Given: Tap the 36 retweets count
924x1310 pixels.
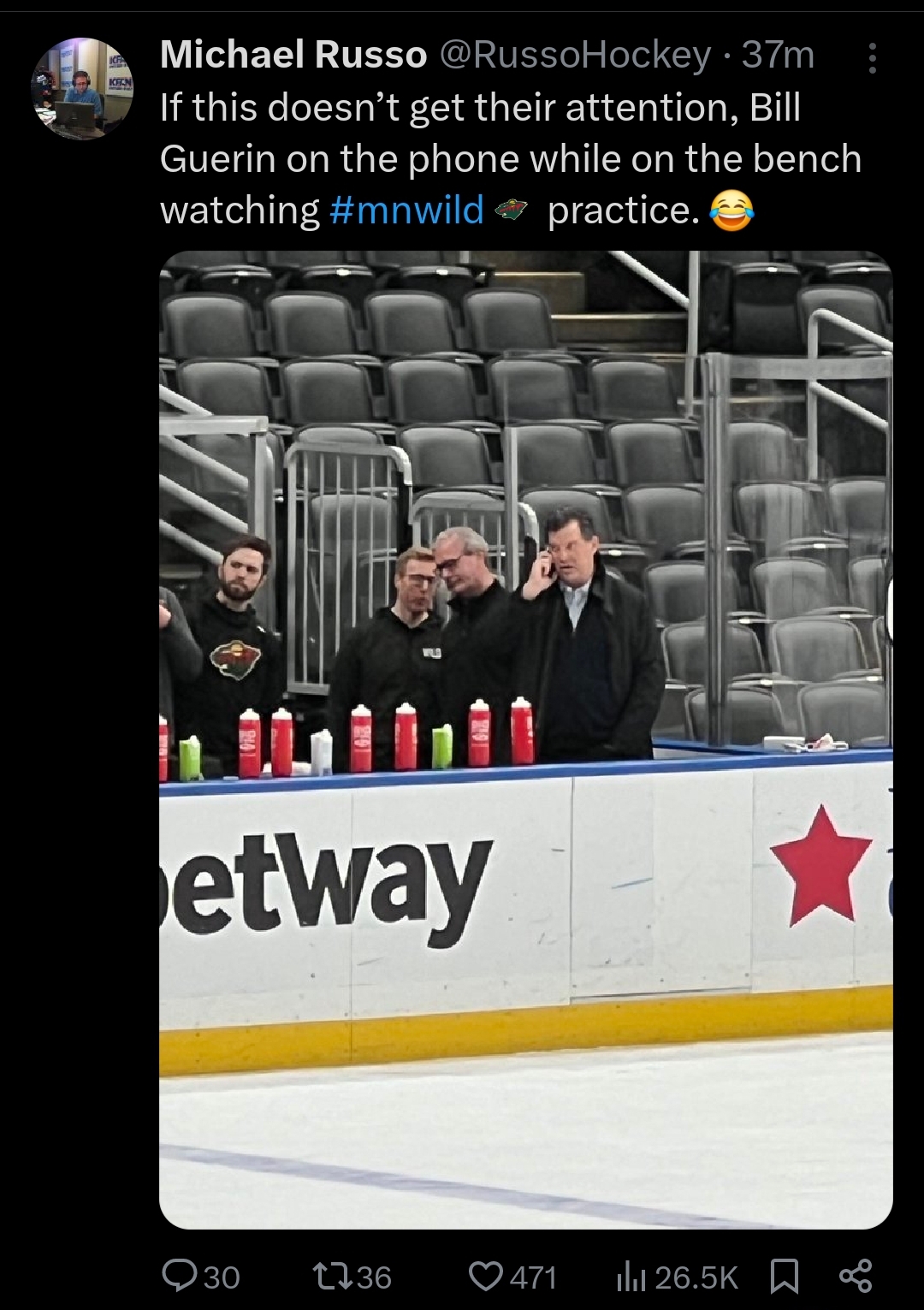Looking at the screenshot, I should click(374, 1277).
